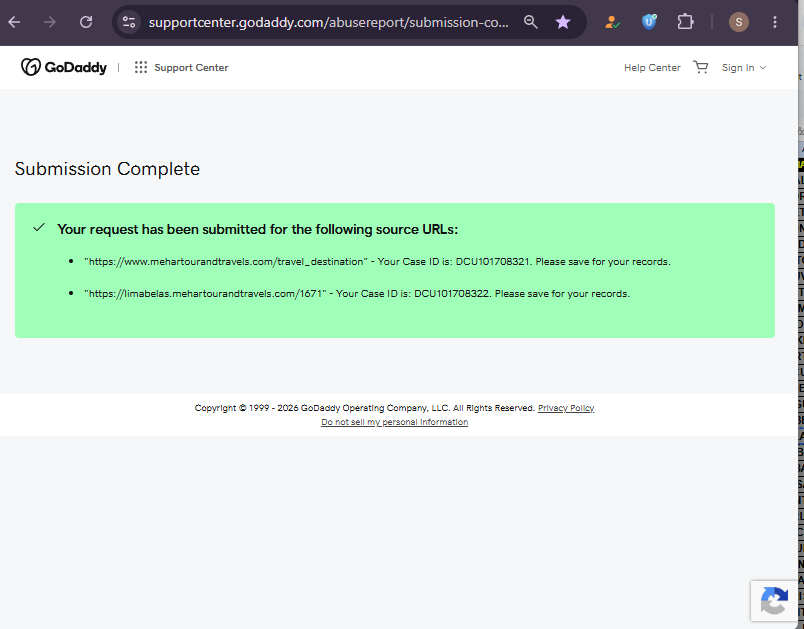This screenshot has width=804, height=629.
Task: Click the browser forward arrow
Action: click(50, 22)
